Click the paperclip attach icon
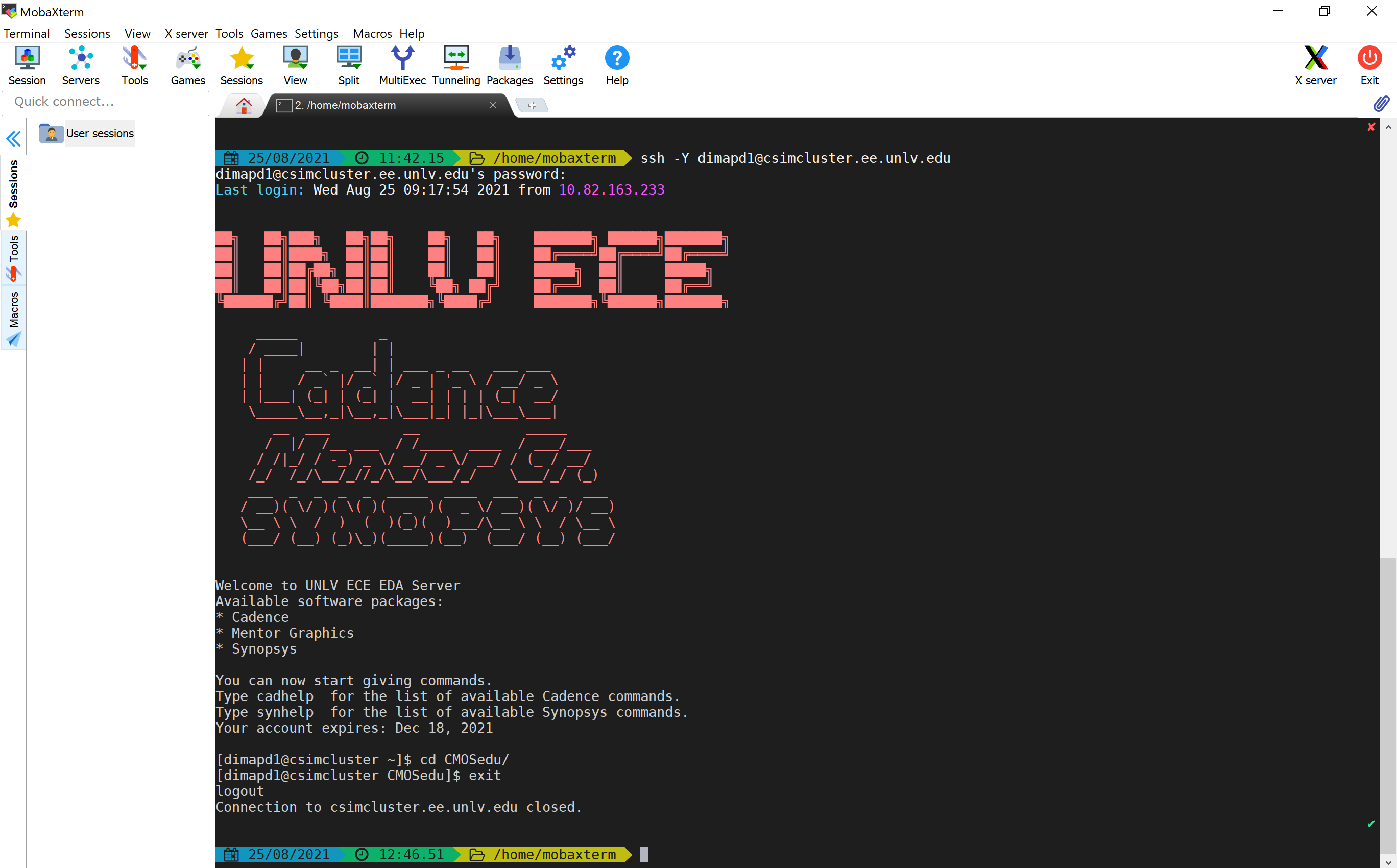Screen dimensions: 1397x868 pos(1381,104)
